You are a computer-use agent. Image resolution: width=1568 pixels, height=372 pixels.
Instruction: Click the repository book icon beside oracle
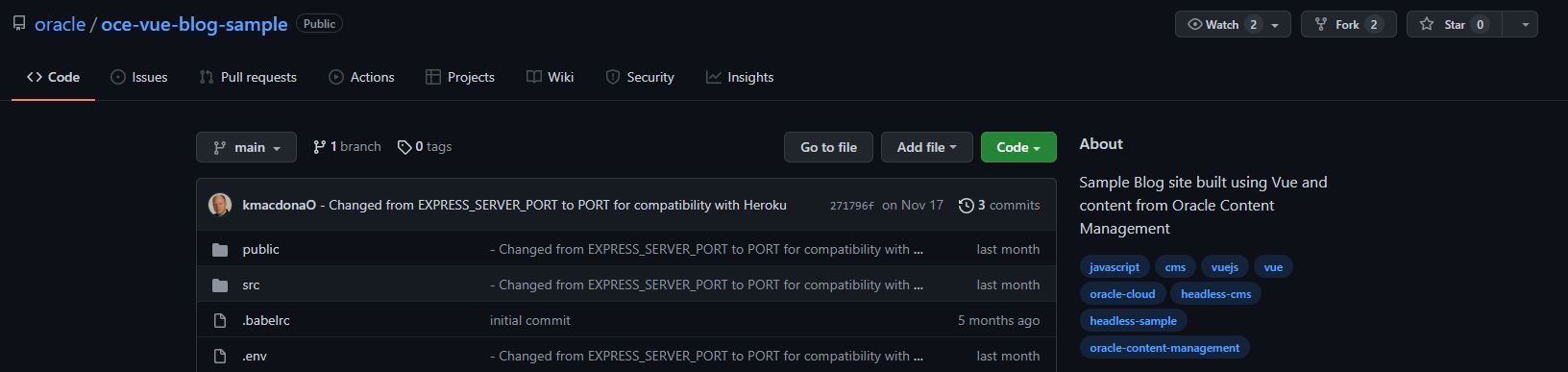(19, 24)
